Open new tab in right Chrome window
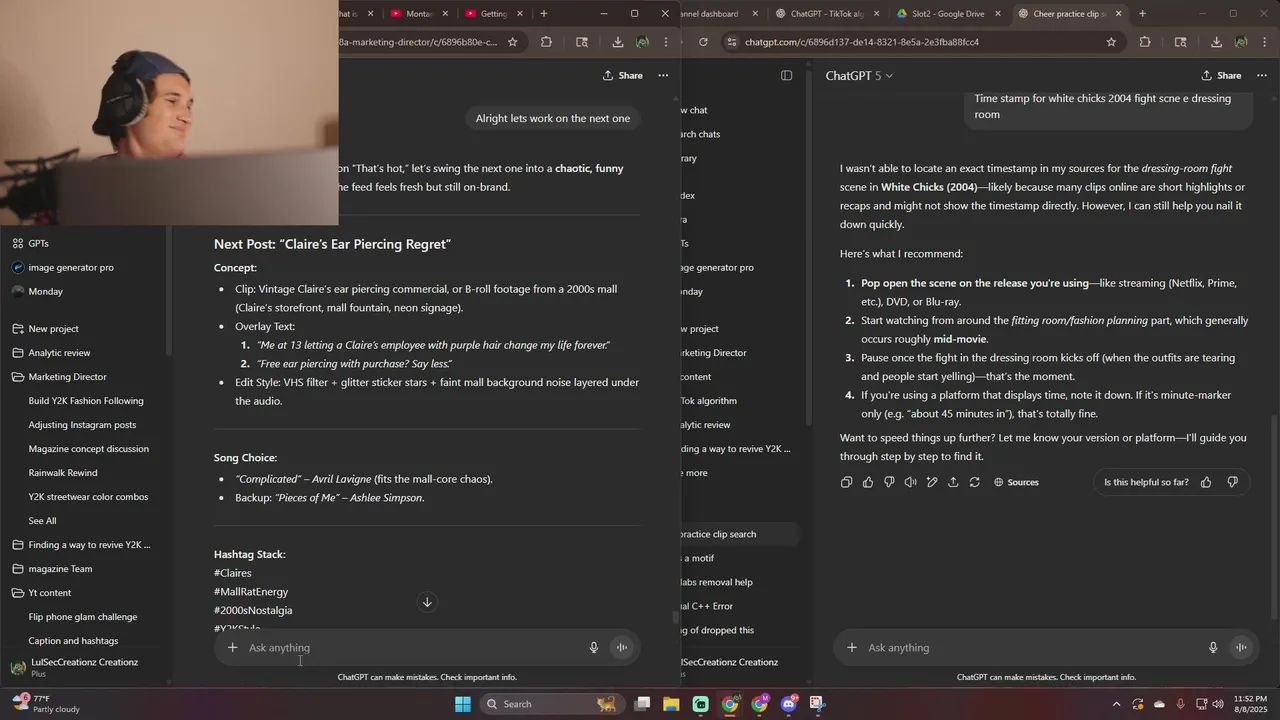 (x=1142, y=14)
